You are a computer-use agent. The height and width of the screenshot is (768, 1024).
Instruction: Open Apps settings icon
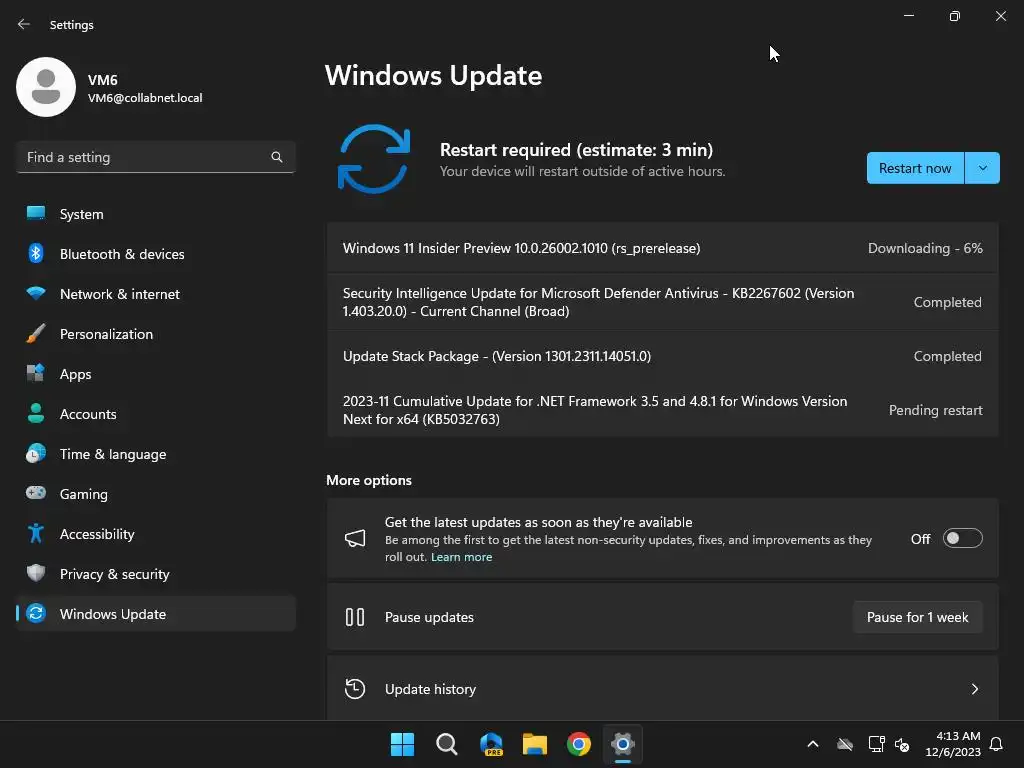click(36, 374)
